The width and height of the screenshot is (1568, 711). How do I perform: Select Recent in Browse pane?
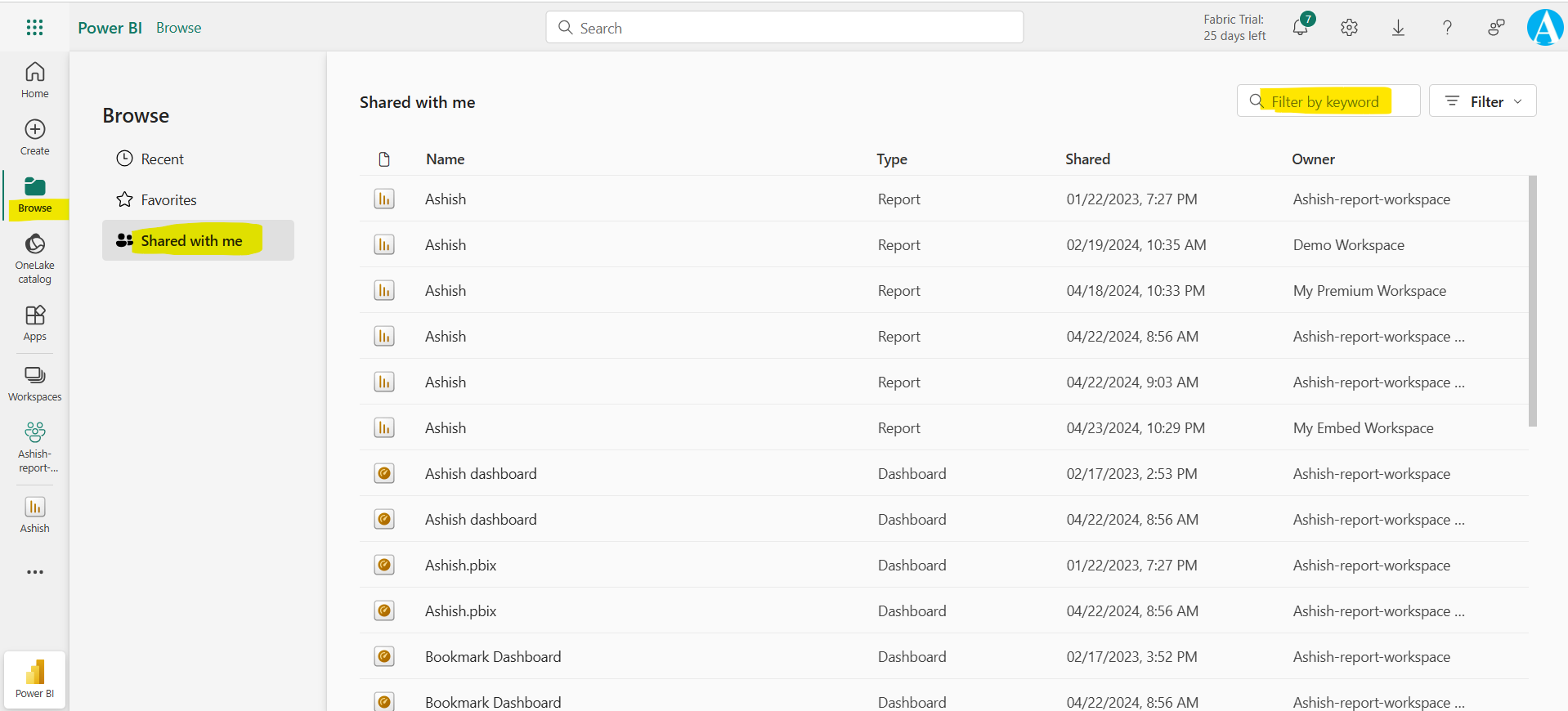click(x=198, y=159)
